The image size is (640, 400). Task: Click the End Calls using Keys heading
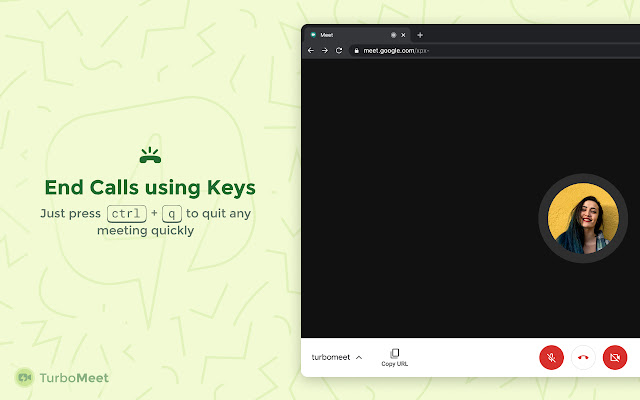click(x=150, y=188)
